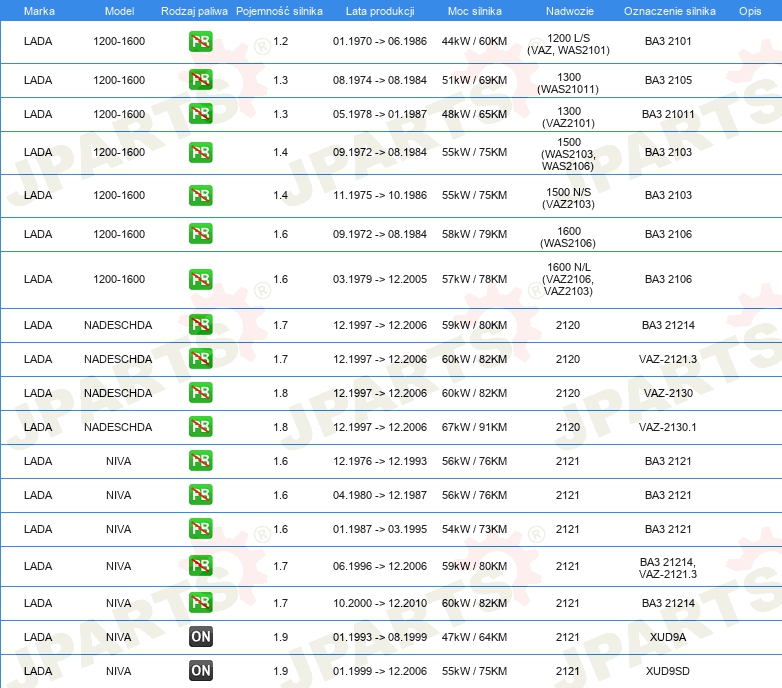Click the petrol icon in VAZ-2130.1 row
Screen dimensions: 782x688
(x=201, y=427)
